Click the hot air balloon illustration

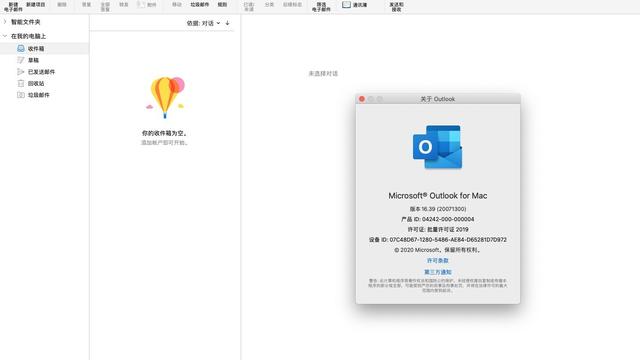[x=165, y=97]
